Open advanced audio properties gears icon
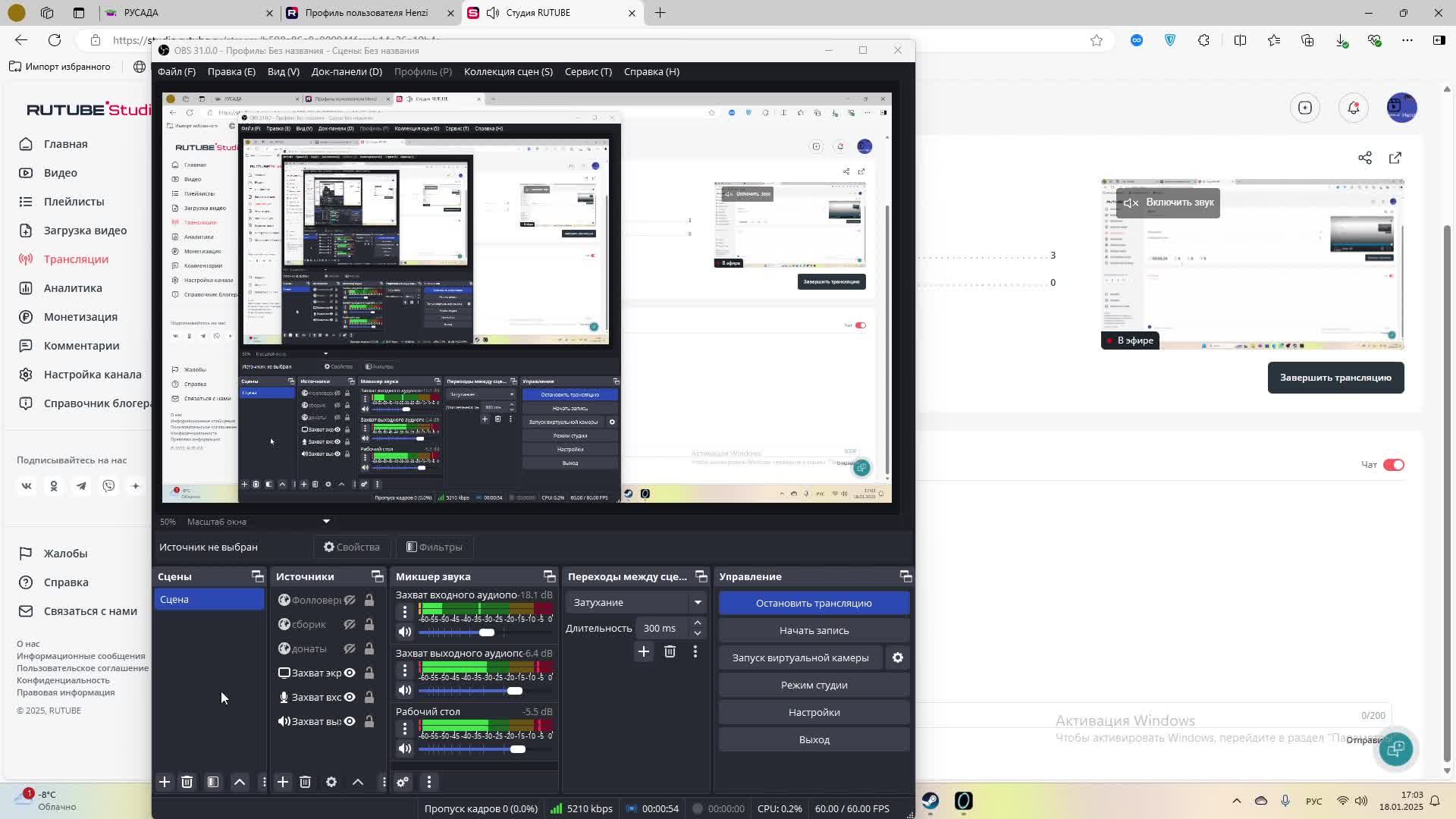 click(403, 782)
